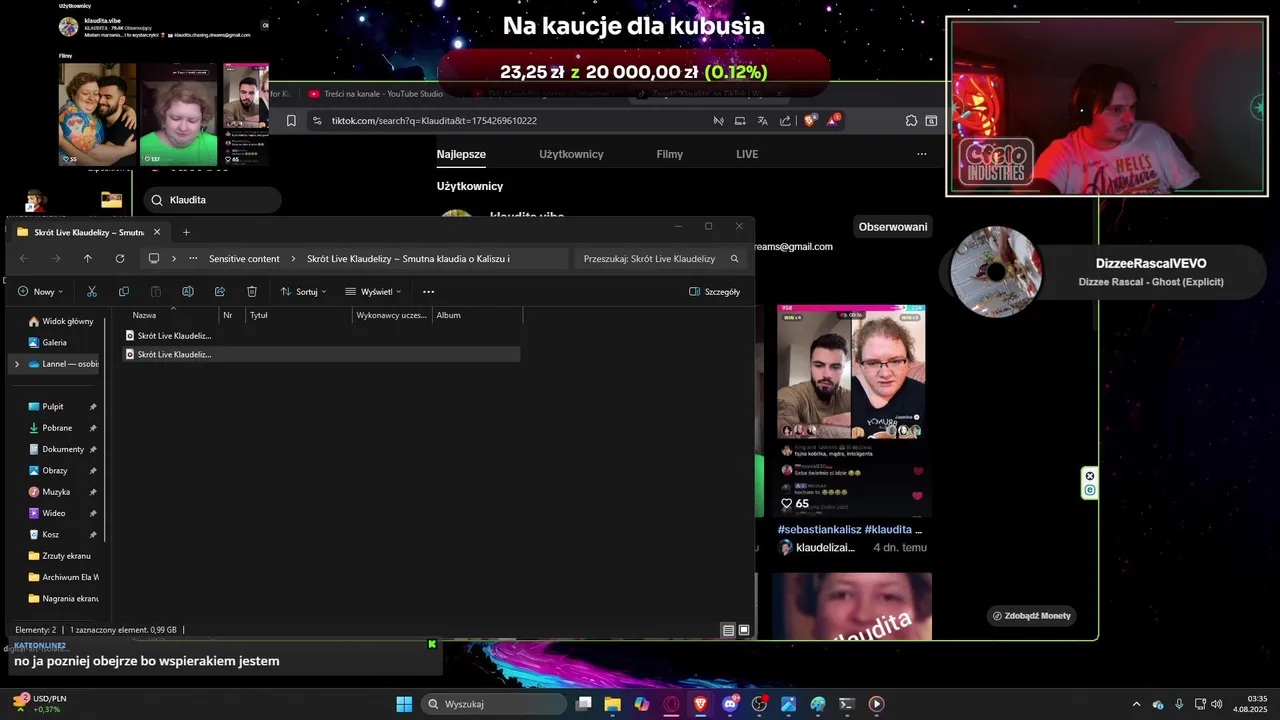The height and width of the screenshot is (720, 1280).
Task: Click the Task View icon on the taskbar
Action: pyautogui.click(x=584, y=704)
